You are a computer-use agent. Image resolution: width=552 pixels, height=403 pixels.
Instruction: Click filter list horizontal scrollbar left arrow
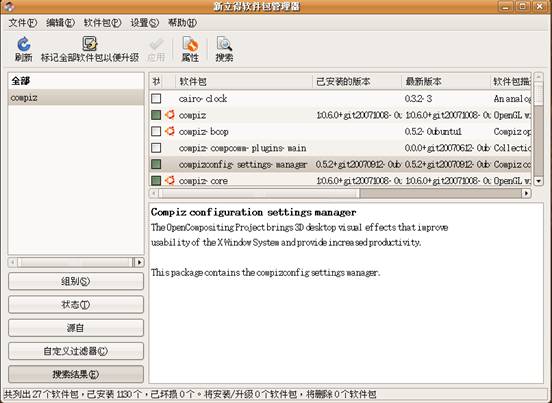pos(13,262)
